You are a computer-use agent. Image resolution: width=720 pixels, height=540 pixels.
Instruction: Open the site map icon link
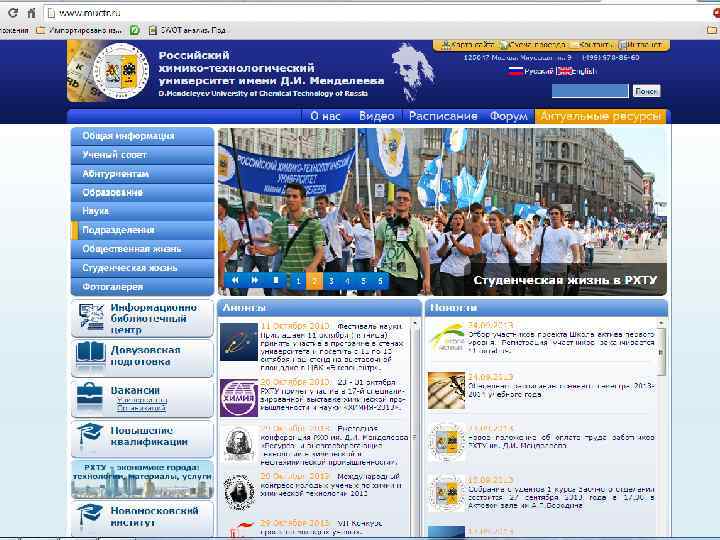pos(467,45)
